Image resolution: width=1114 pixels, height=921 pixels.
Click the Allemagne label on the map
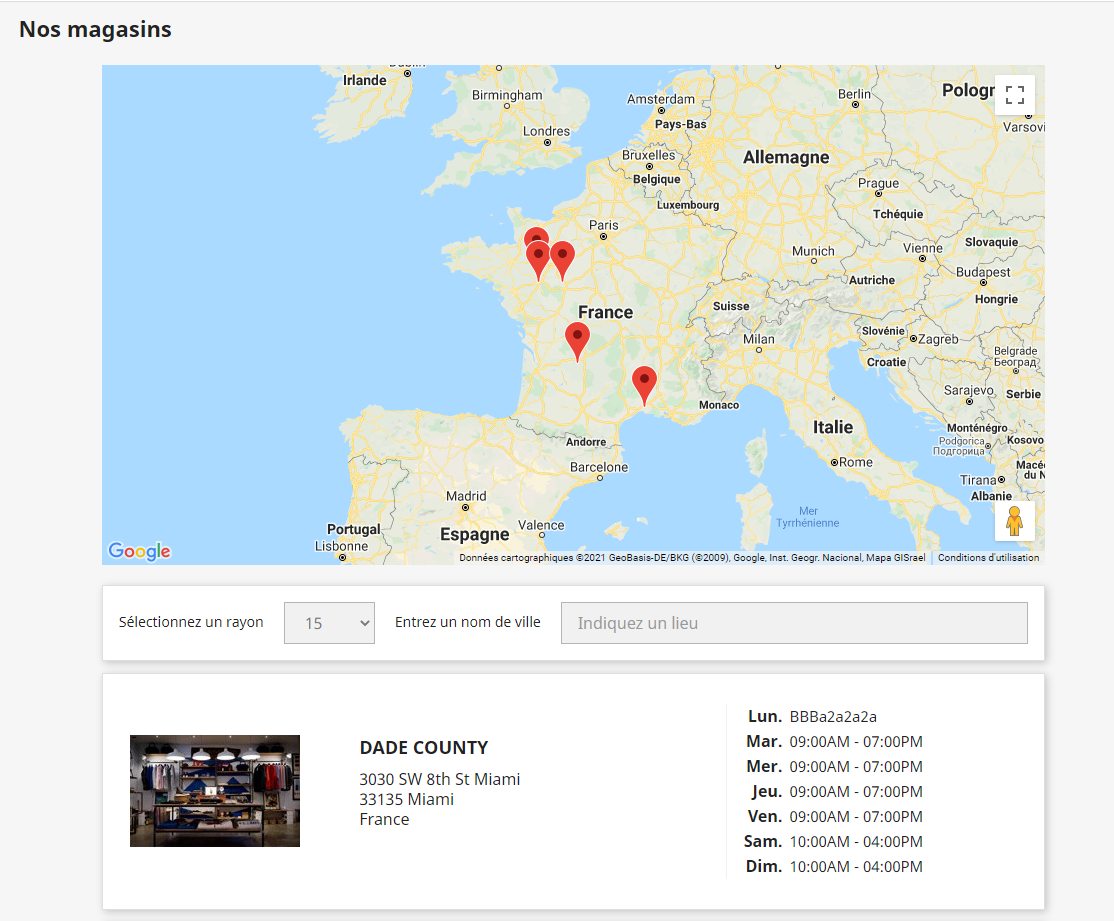[x=786, y=157]
